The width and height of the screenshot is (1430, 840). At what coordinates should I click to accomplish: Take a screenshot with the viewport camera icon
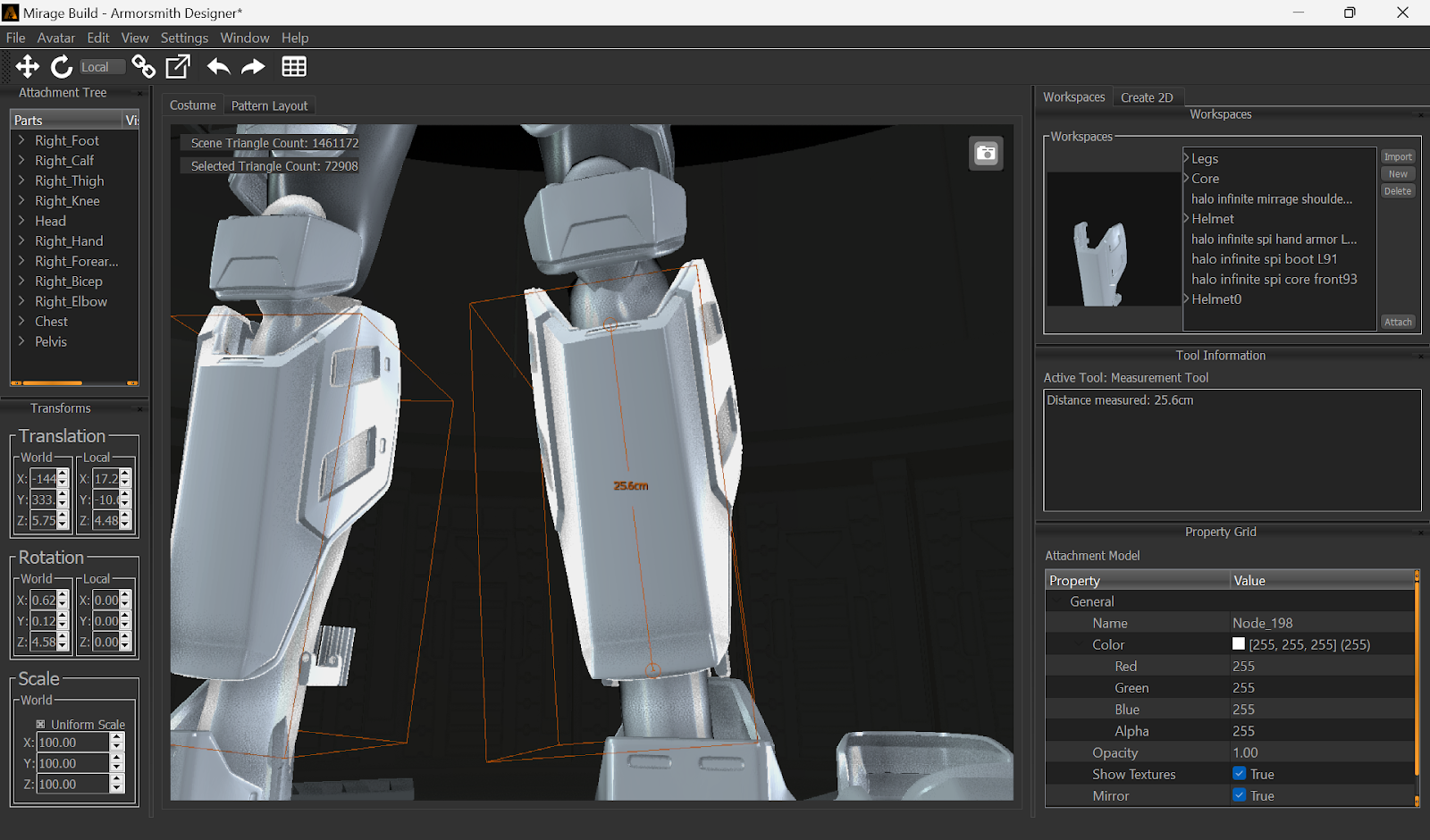click(986, 153)
